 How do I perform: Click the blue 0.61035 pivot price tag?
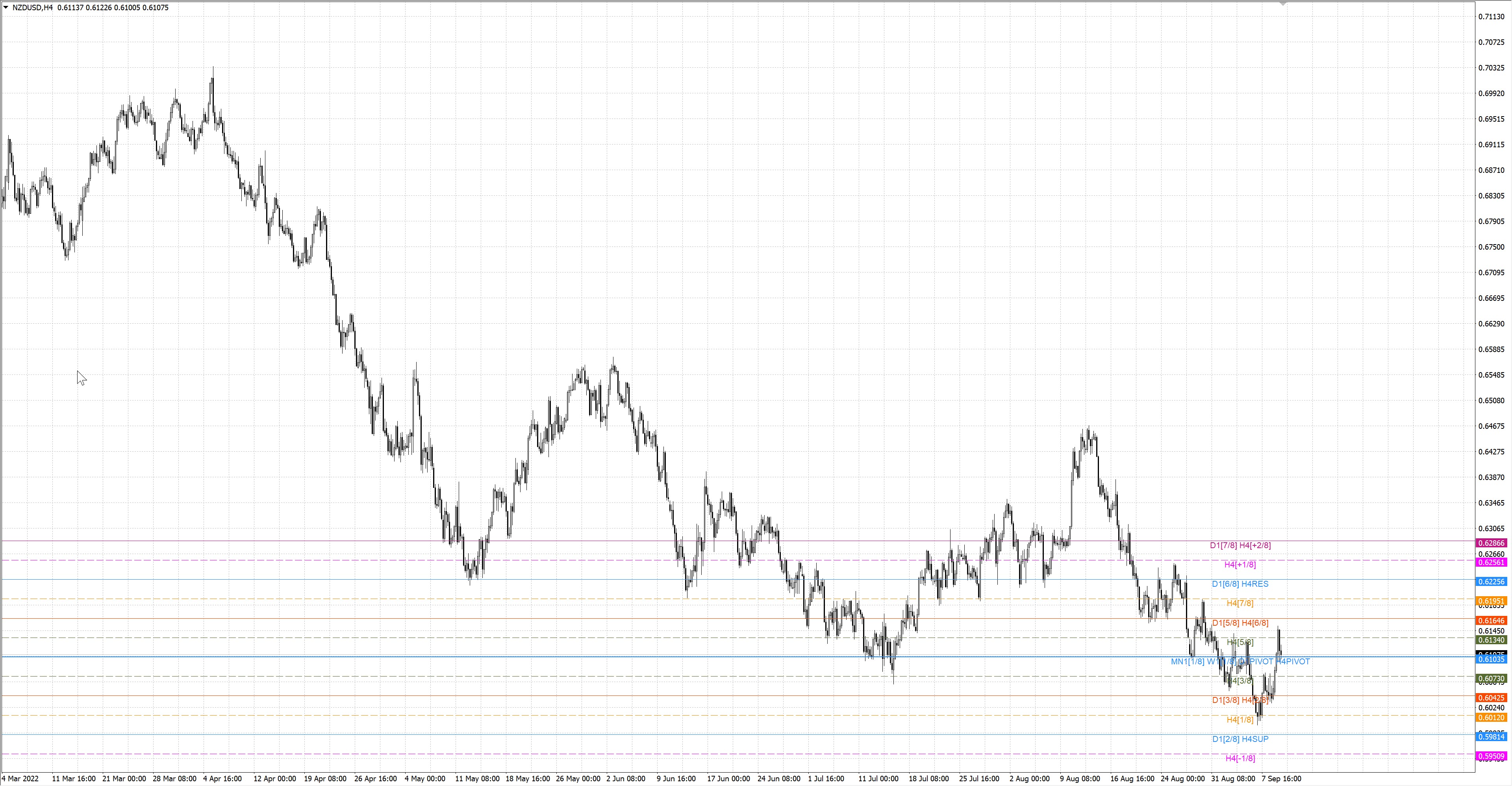pyautogui.click(x=1491, y=659)
